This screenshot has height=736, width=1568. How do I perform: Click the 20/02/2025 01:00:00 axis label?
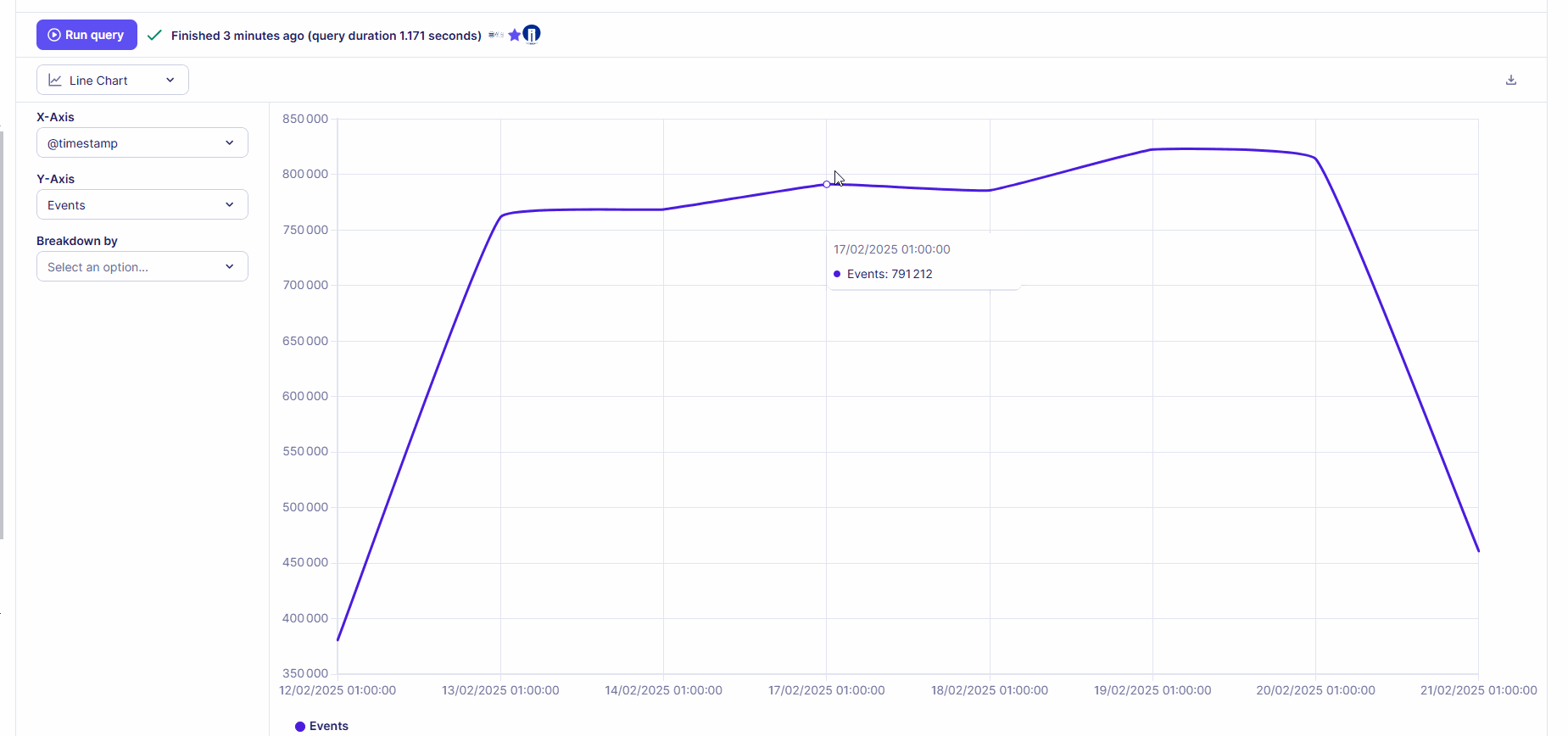(x=1315, y=690)
